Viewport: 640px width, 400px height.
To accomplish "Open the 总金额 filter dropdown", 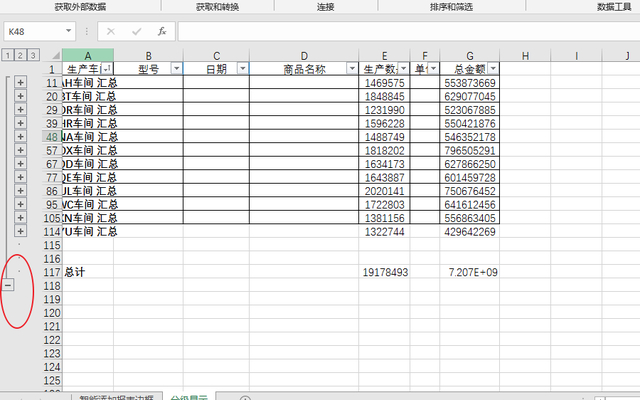I will pos(493,68).
